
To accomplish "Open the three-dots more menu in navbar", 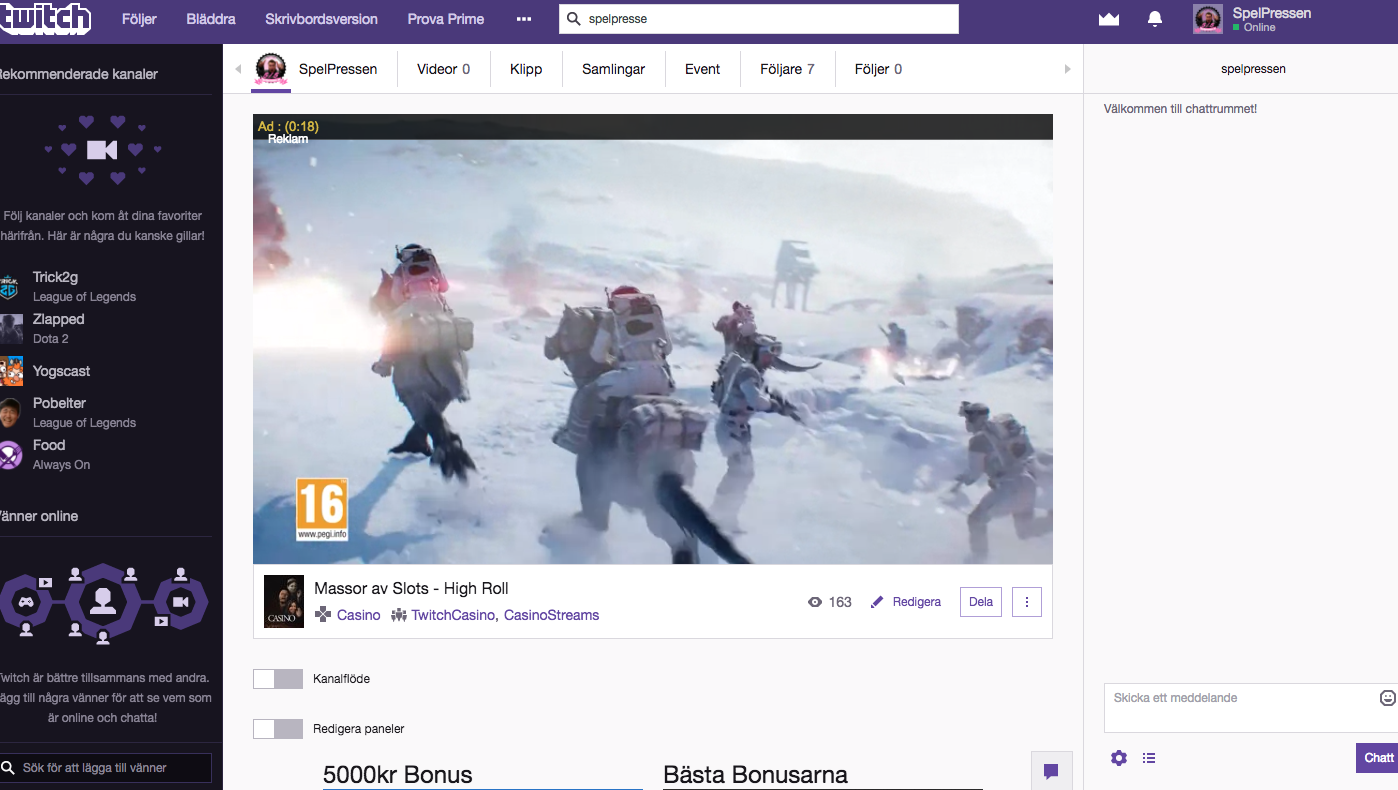I will click(524, 19).
